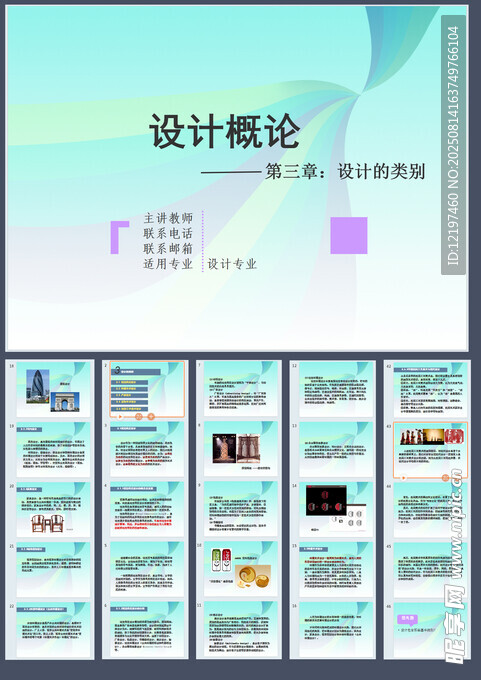Open slide thumbnail 10 with packaging images
The image size is (481, 680).
(x=241, y=569)
